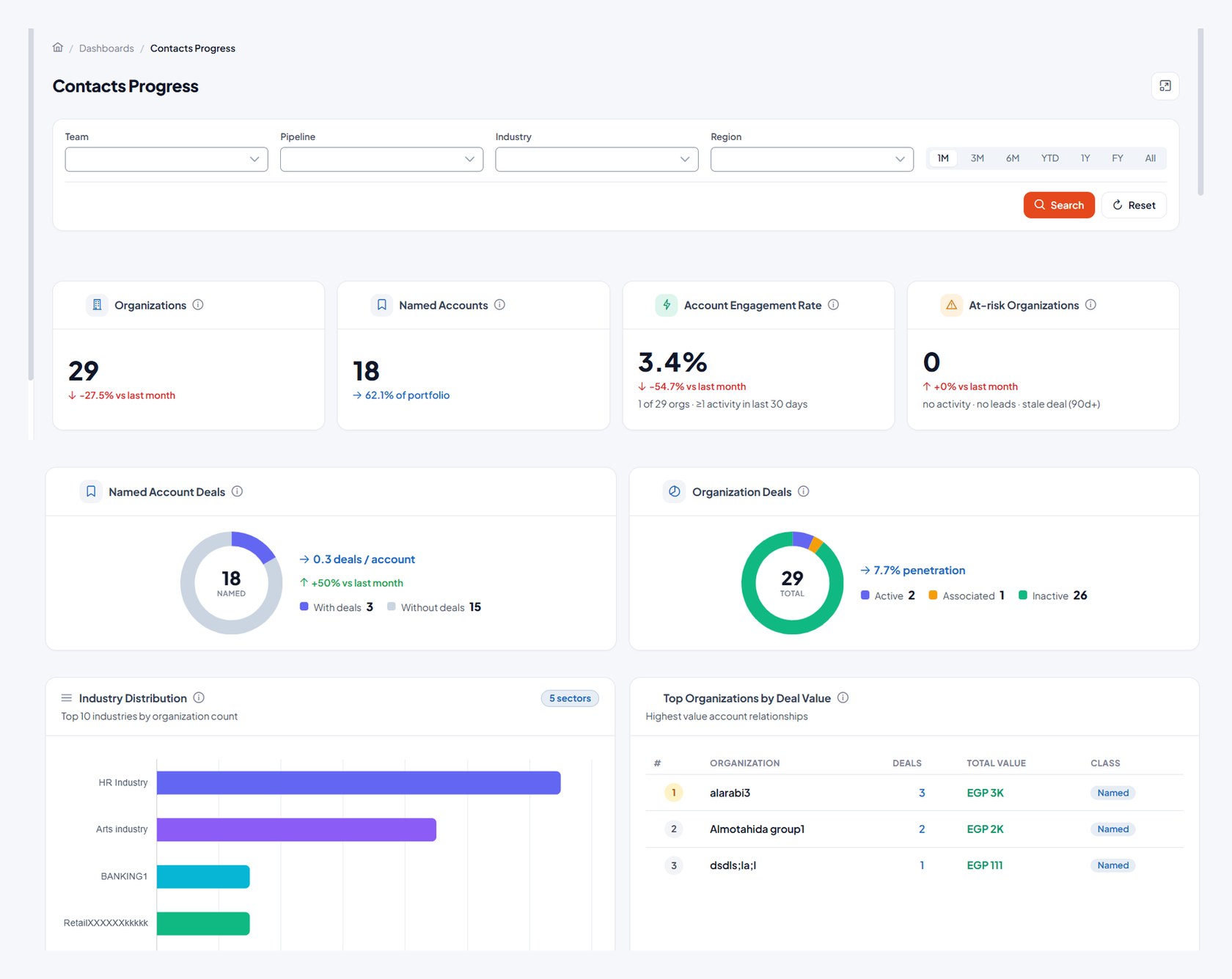
Task: Click the fullscreen expand icon near the title
Action: pyautogui.click(x=1165, y=86)
